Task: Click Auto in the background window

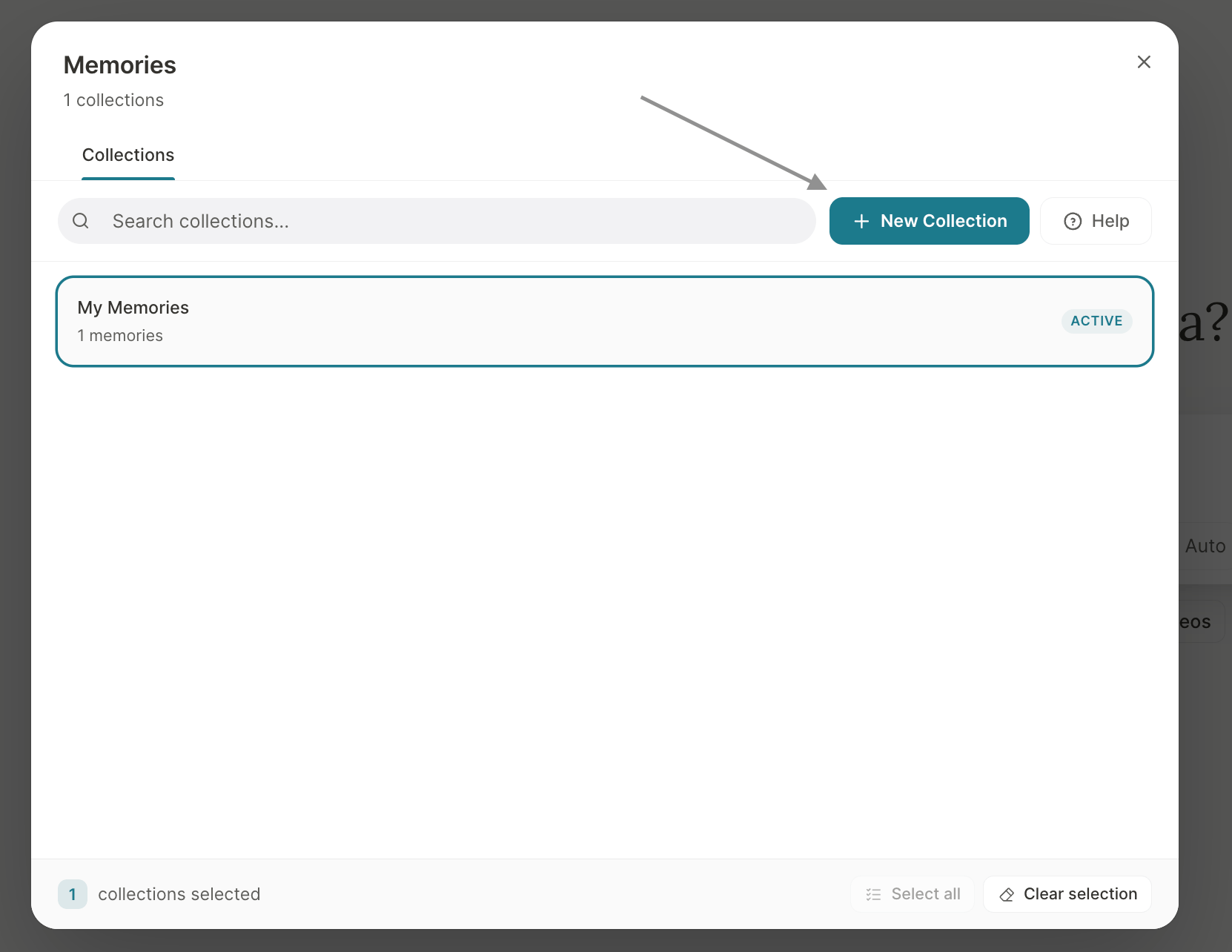Action: (1205, 546)
